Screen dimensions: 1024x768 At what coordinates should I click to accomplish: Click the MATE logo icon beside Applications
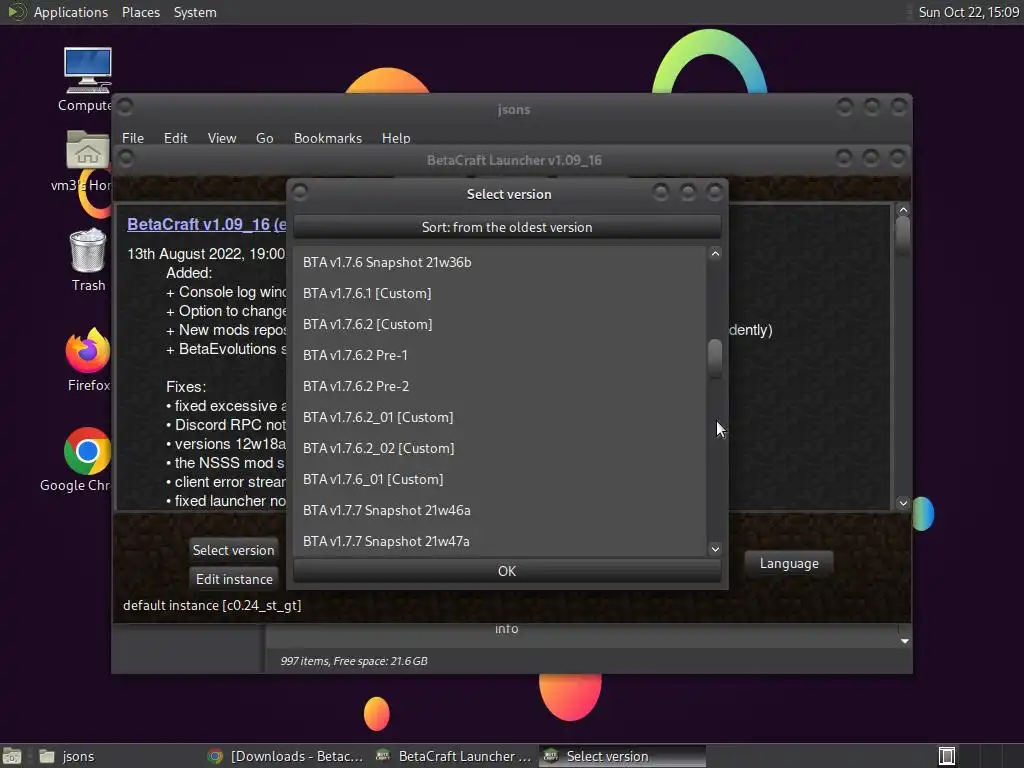pyautogui.click(x=16, y=12)
